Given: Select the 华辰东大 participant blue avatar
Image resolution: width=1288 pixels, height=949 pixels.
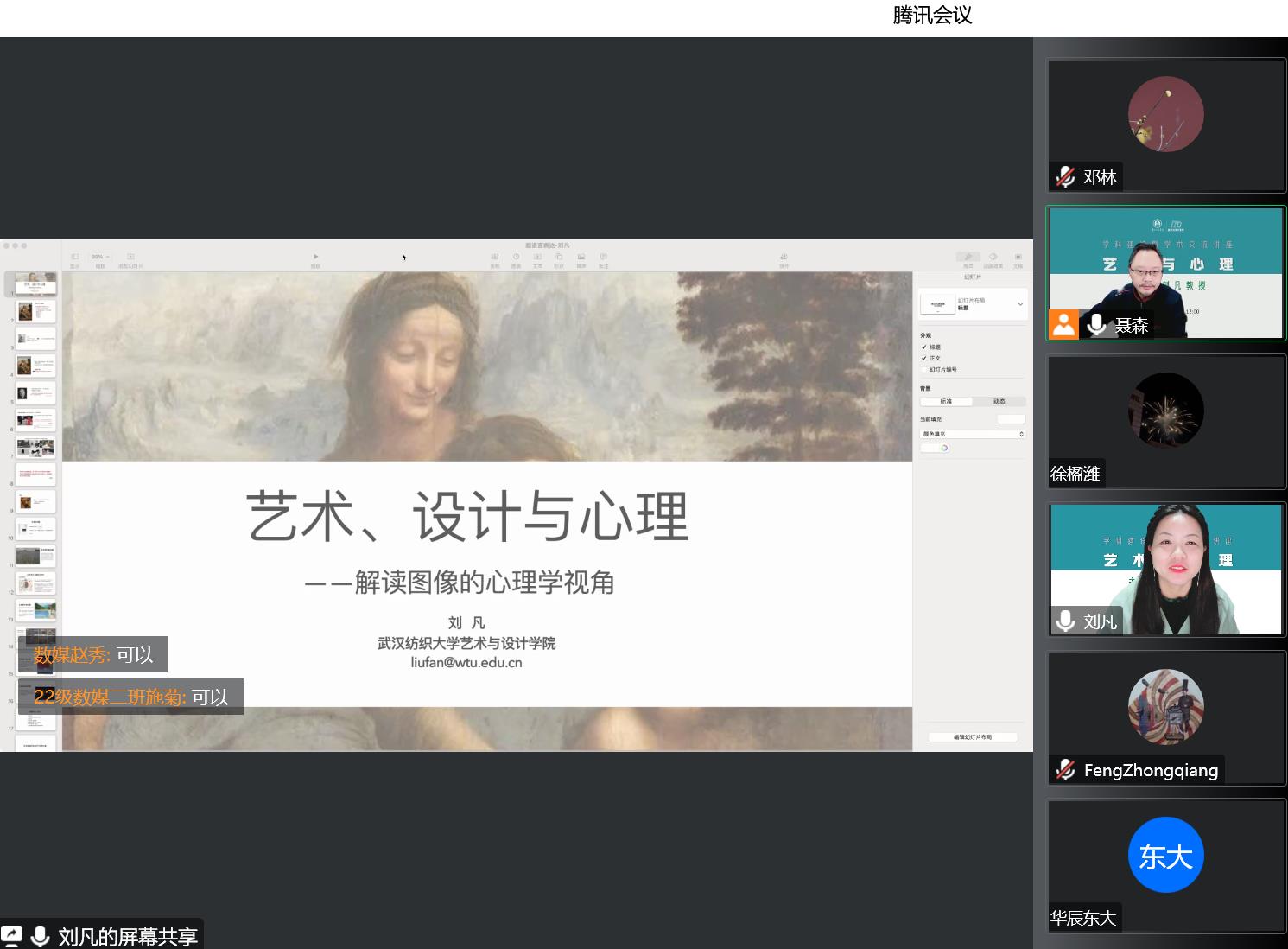Looking at the screenshot, I should (1166, 855).
